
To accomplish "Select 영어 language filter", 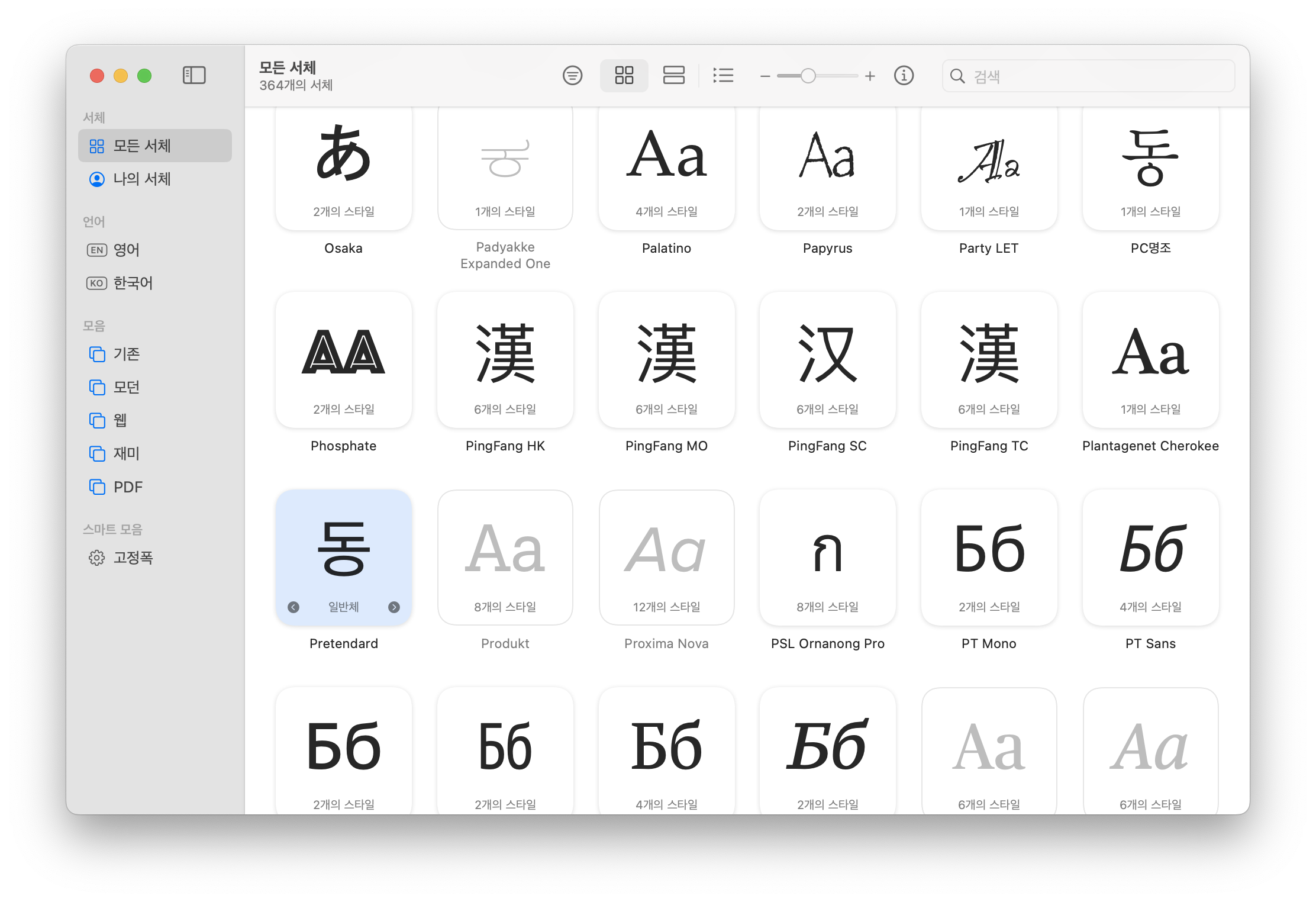I will (x=155, y=250).
